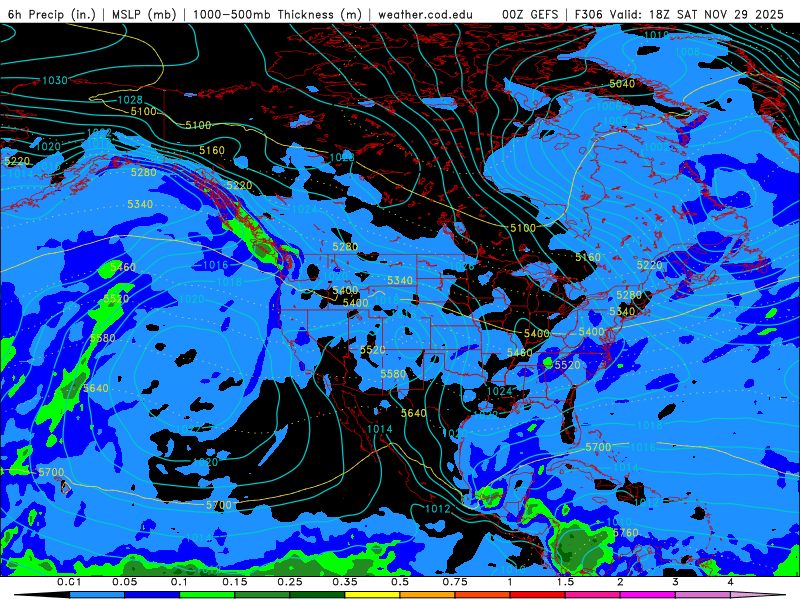Click the dark blue 0.05–0.1 legend swatch

point(152,595)
